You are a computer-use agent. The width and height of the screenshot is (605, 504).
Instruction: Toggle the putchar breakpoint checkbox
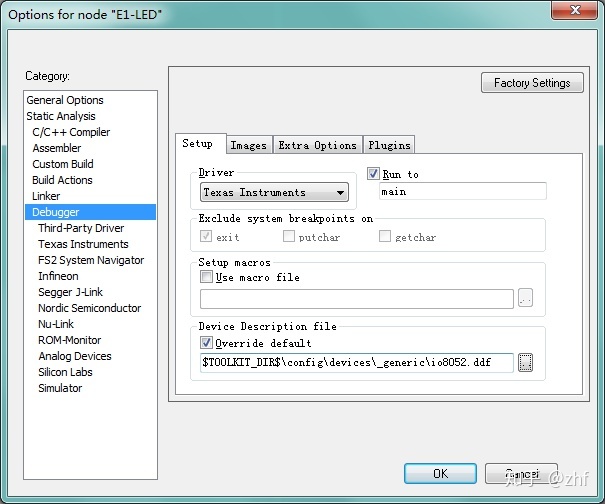coord(289,236)
